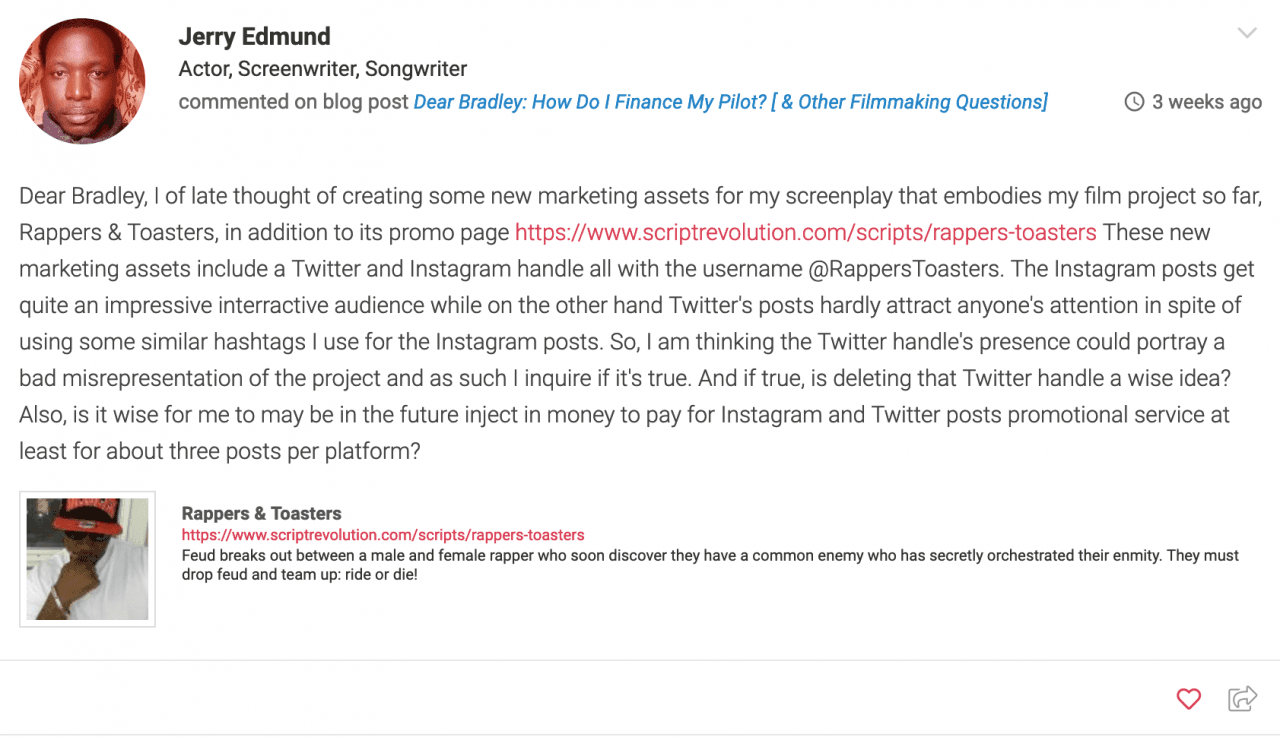Click the 'commented on blog post' label
This screenshot has height=737, width=1280.
(x=294, y=102)
